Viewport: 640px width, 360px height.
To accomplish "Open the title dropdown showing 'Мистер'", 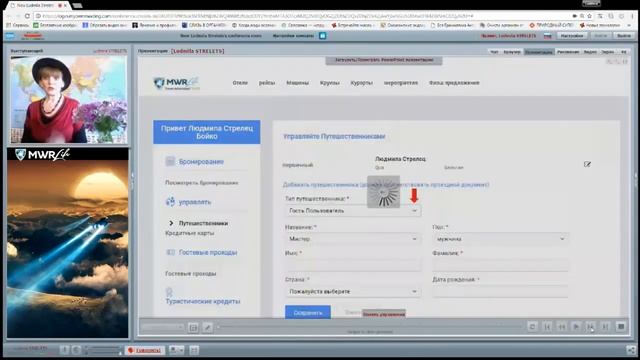I will pos(353,239).
